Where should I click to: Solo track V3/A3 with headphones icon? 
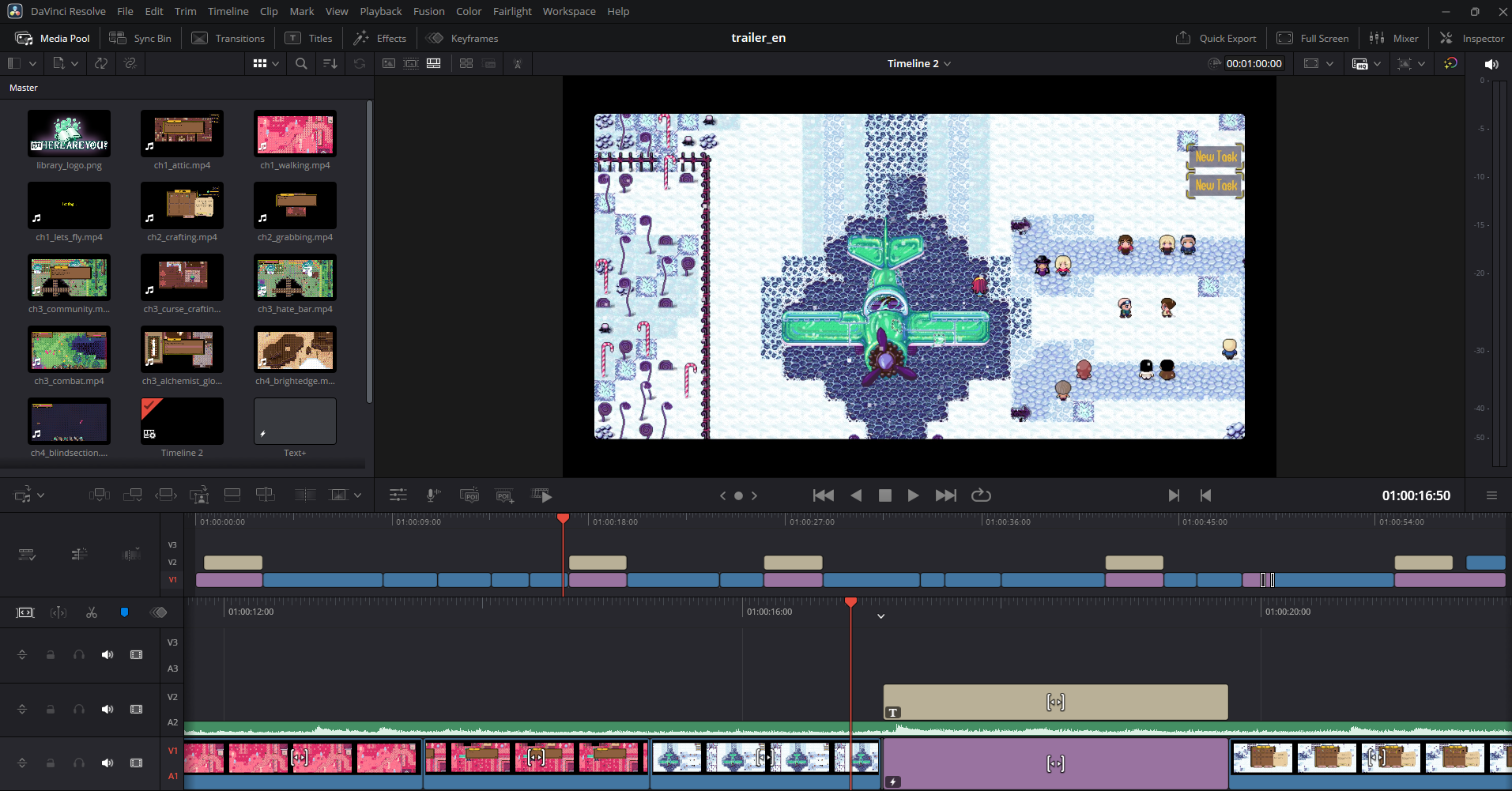coord(79,655)
